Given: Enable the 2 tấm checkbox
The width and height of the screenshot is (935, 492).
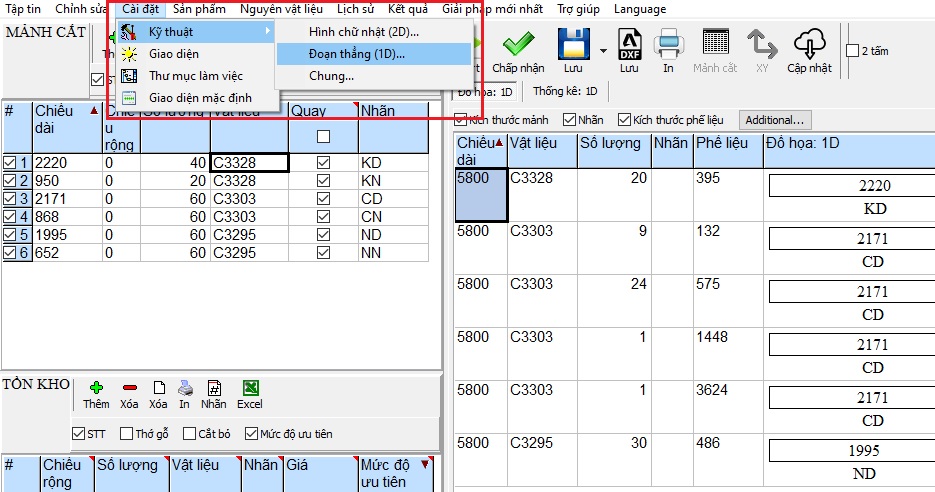Looking at the screenshot, I should (852, 51).
